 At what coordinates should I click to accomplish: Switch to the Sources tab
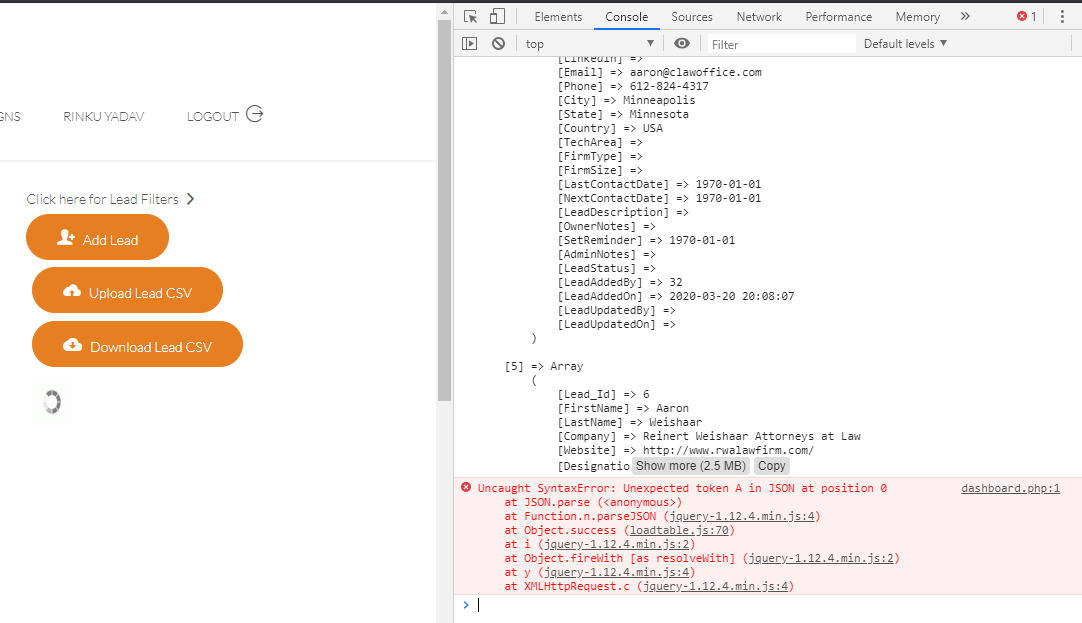[x=692, y=16]
